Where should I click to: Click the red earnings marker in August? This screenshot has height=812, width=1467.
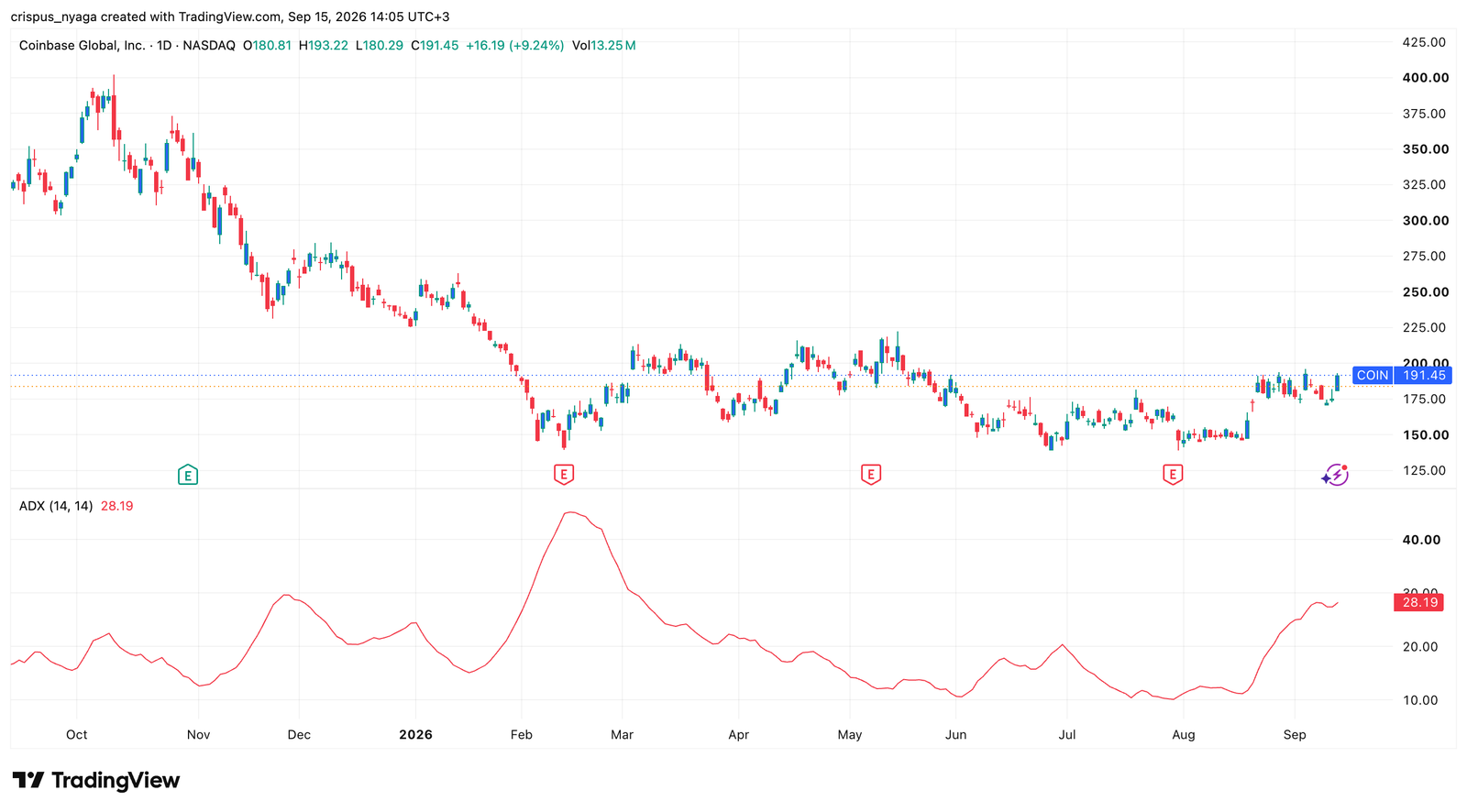point(1173,475)
